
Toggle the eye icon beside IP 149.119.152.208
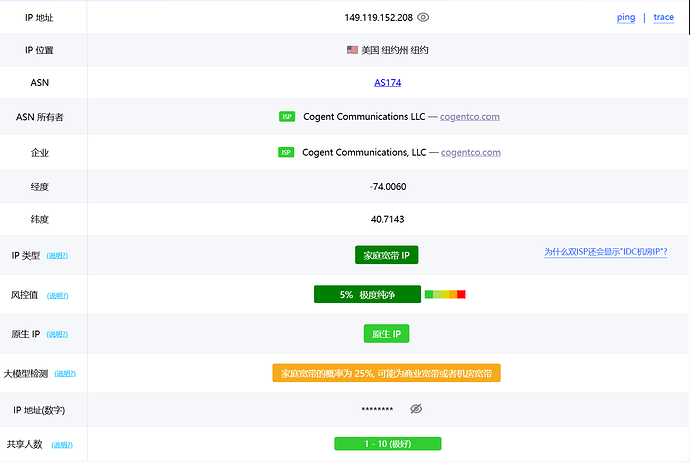[x=423, y=17]
